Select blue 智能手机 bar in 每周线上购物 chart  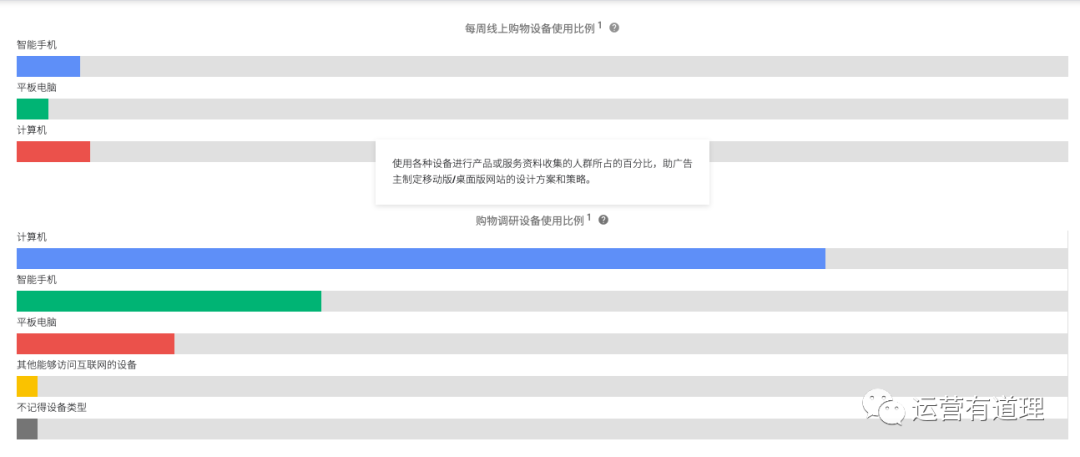point(48,67)
